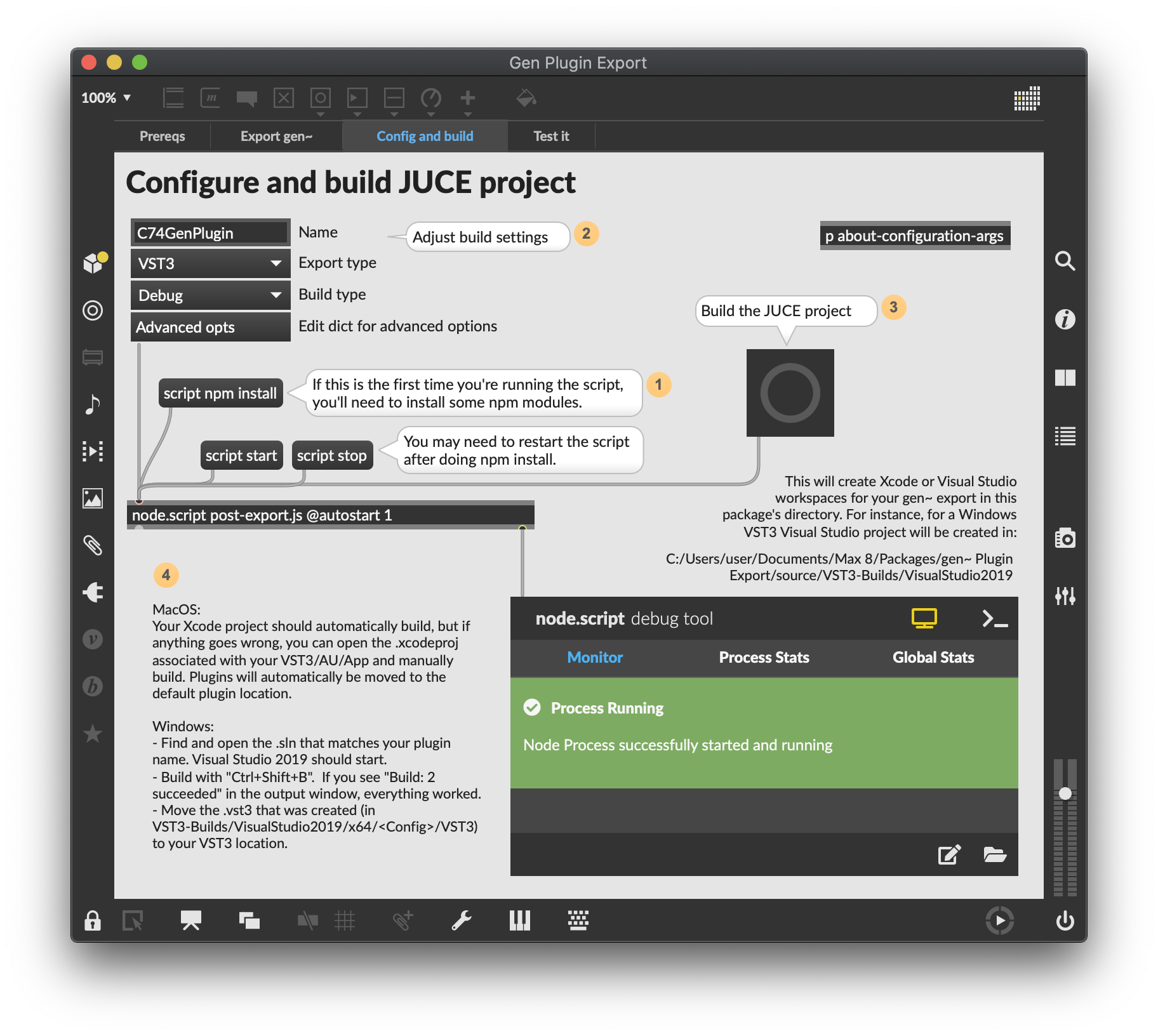Switch to the Prereqs tab
The image size is (1158, 1036).
(x=163, y=136)
